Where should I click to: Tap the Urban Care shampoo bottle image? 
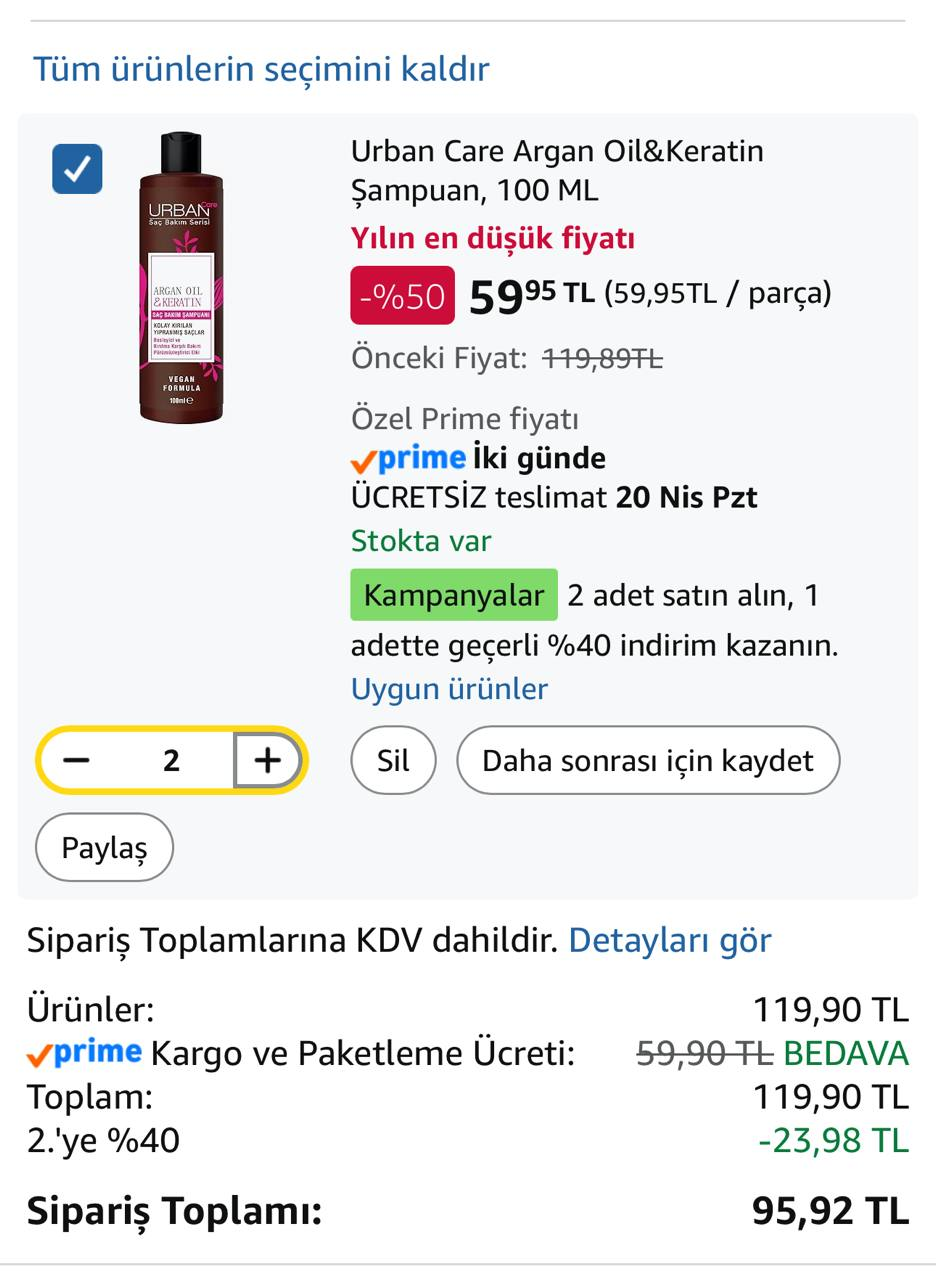(x=181, y=277)
